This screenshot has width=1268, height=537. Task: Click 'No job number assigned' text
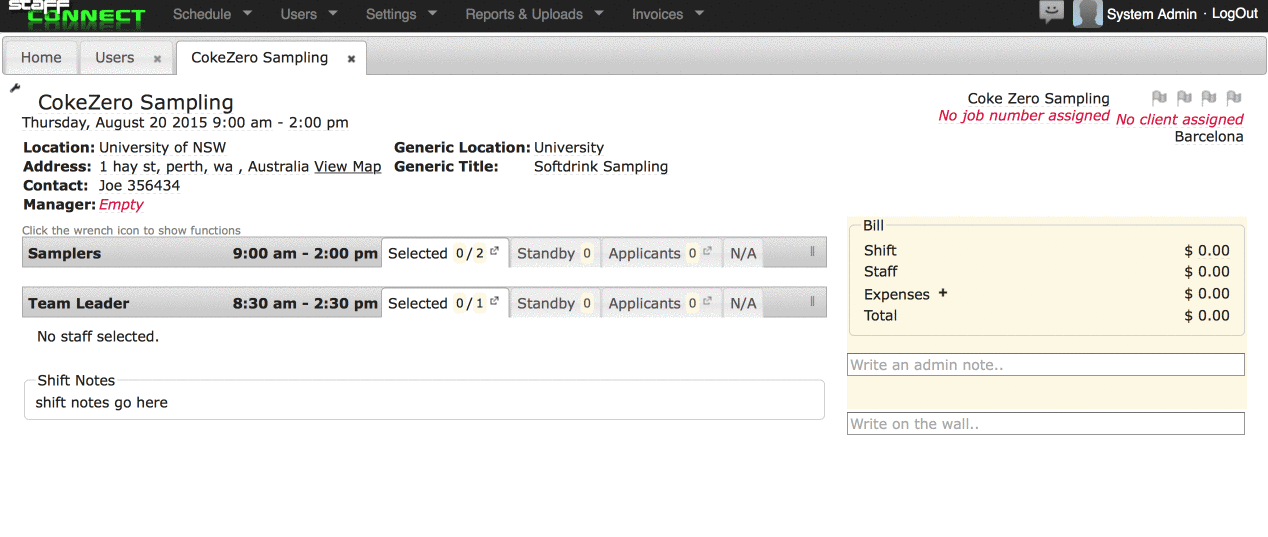1024,116
